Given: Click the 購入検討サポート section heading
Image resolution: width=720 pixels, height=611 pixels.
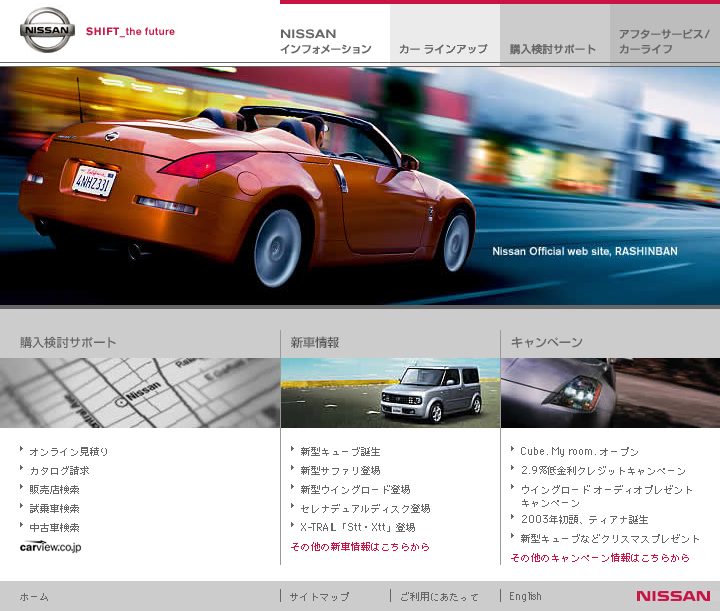Looking at the screenshot, I should (x=68, y=342).
